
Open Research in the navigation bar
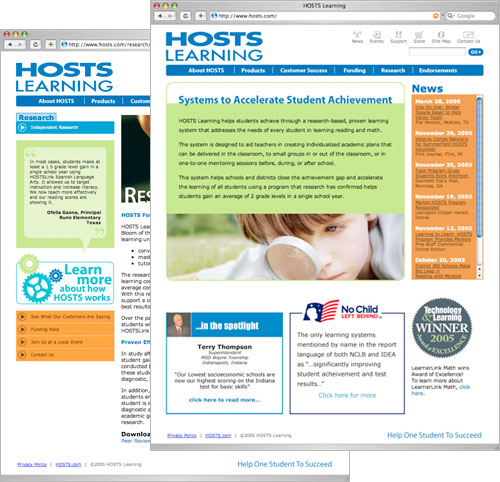point(393,70)
